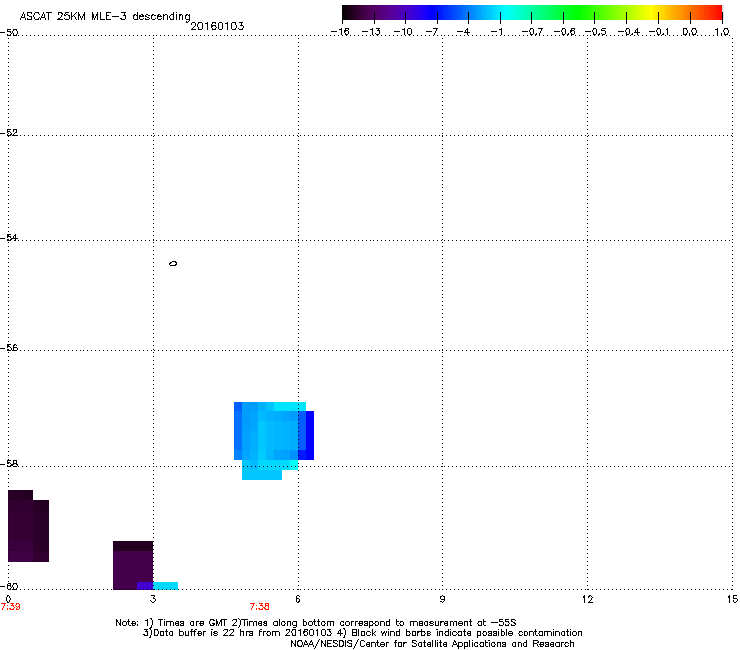Click the longitude 12 axis label

pos(588,599)
